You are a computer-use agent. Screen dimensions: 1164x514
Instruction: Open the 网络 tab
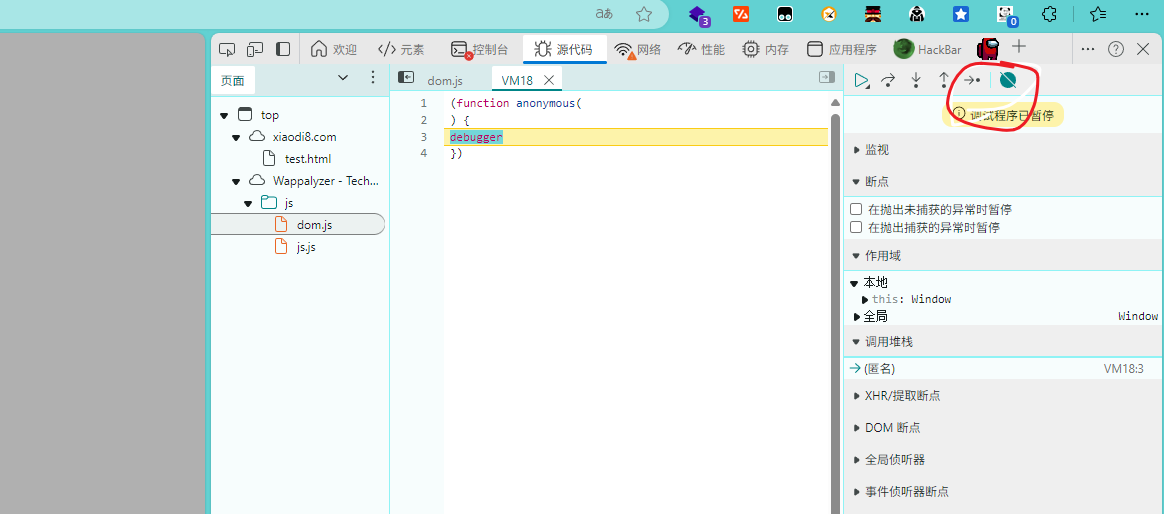(x=638, y=50)
